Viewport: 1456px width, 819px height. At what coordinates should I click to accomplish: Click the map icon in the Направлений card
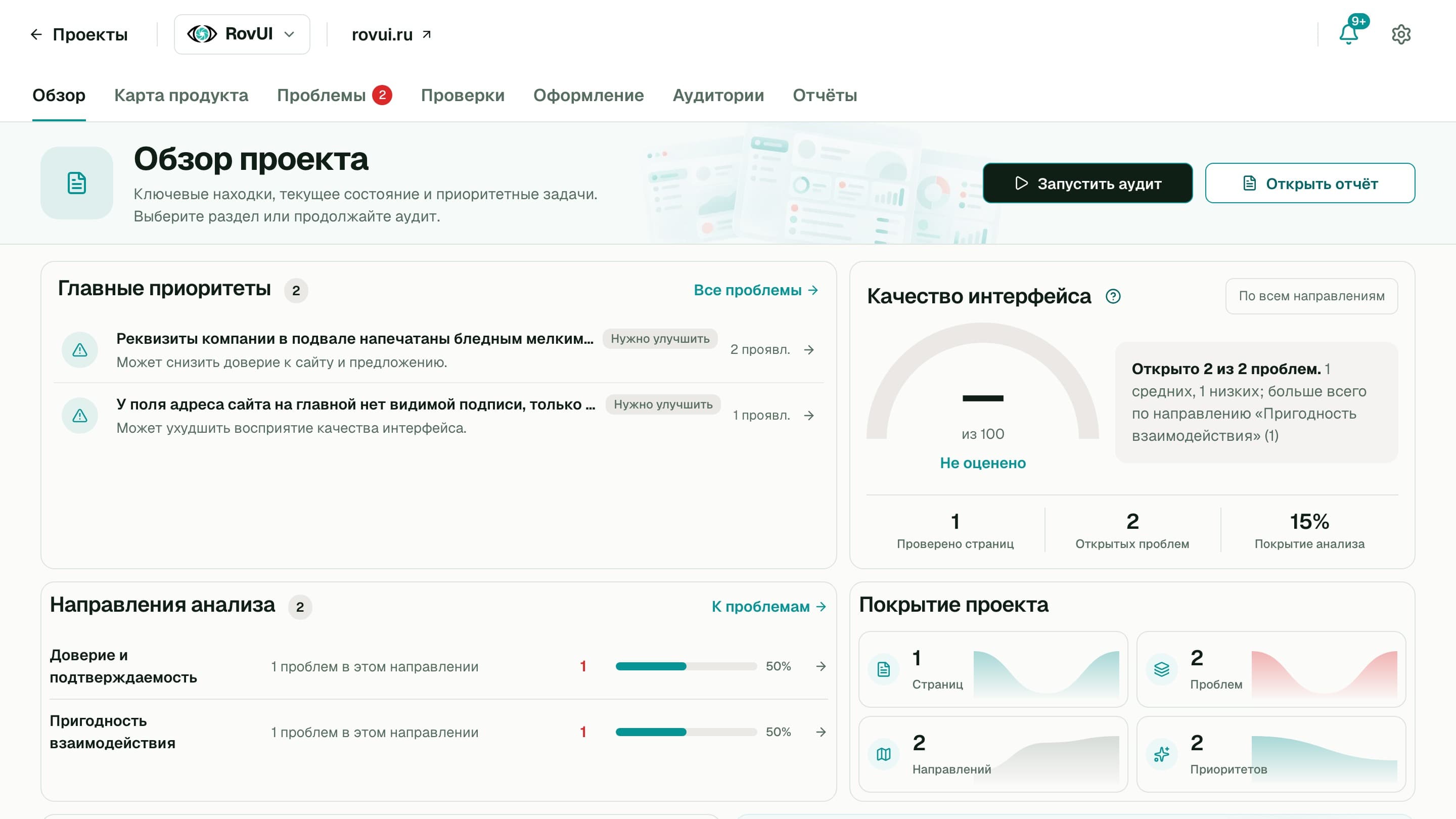click(883, 754)
